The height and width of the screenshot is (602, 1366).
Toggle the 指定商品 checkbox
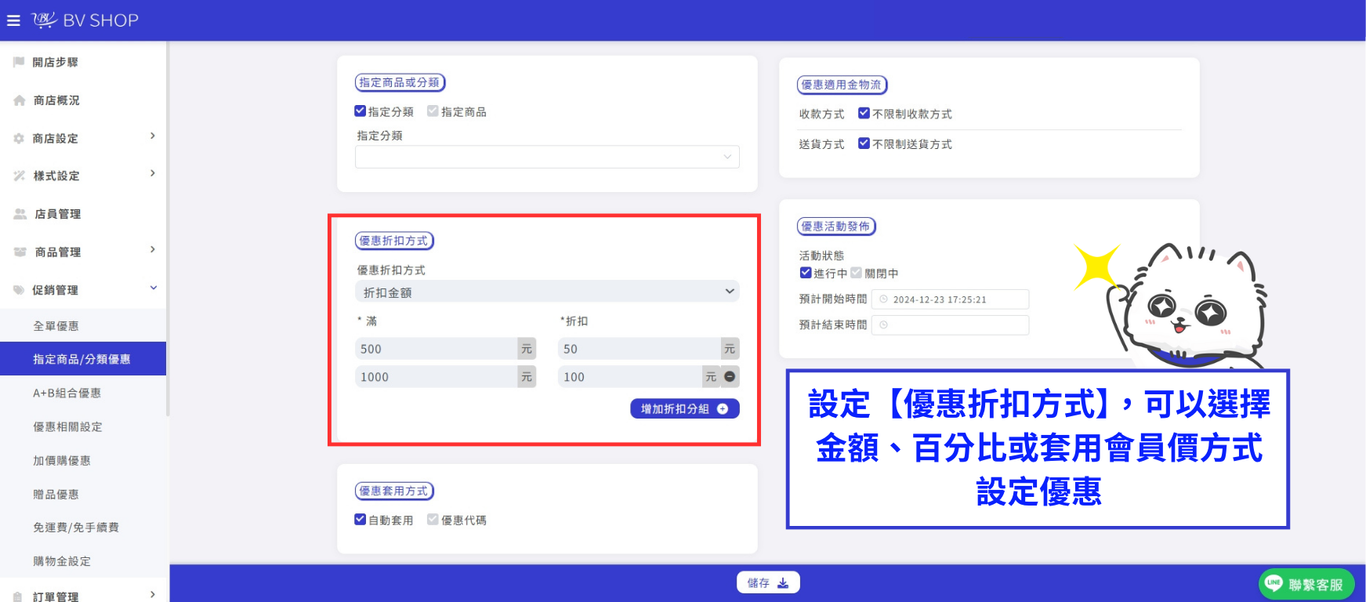tap(433, 112)
